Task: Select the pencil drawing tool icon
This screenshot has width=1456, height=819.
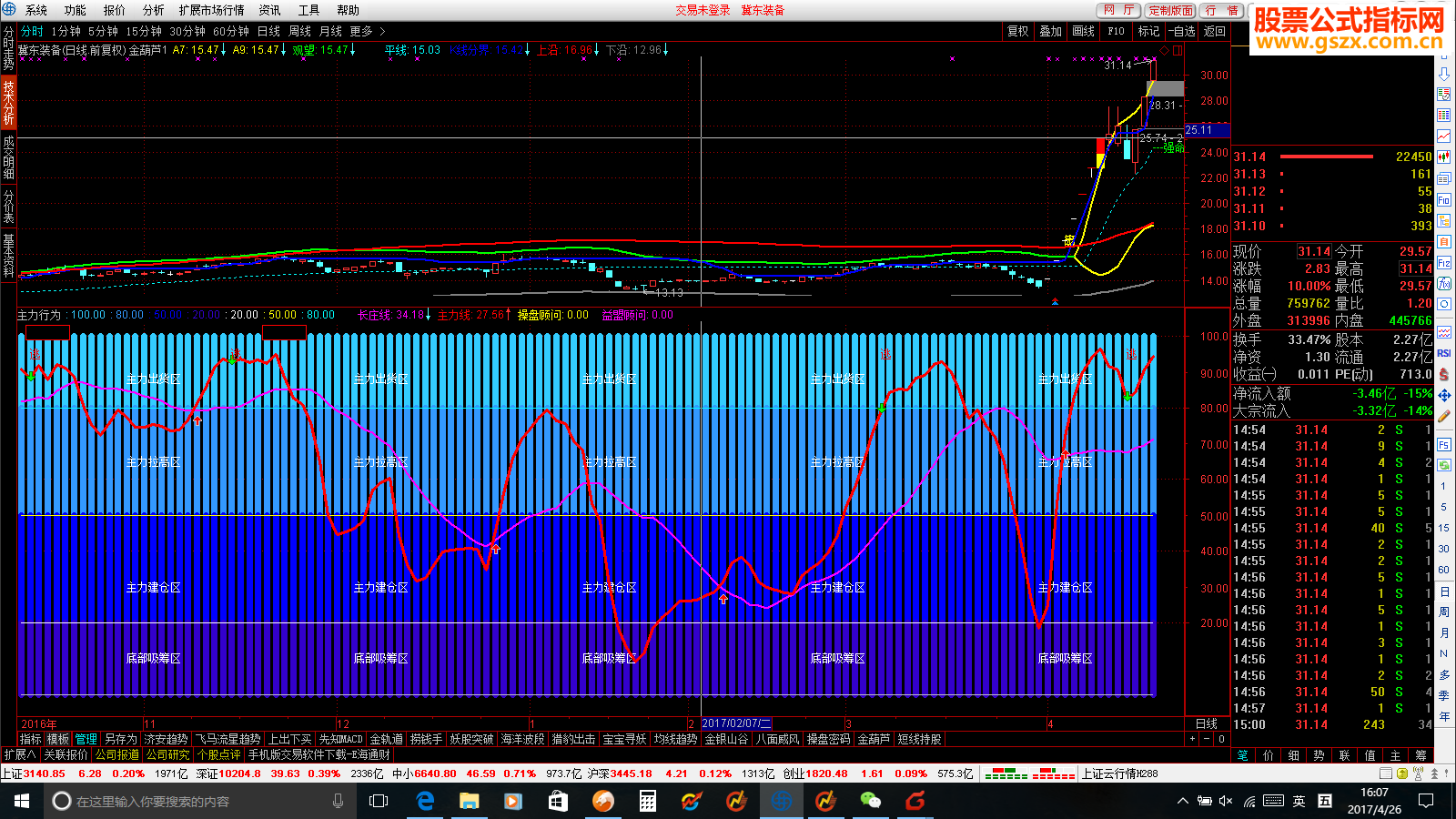Action: click(x=1444, y=416)
